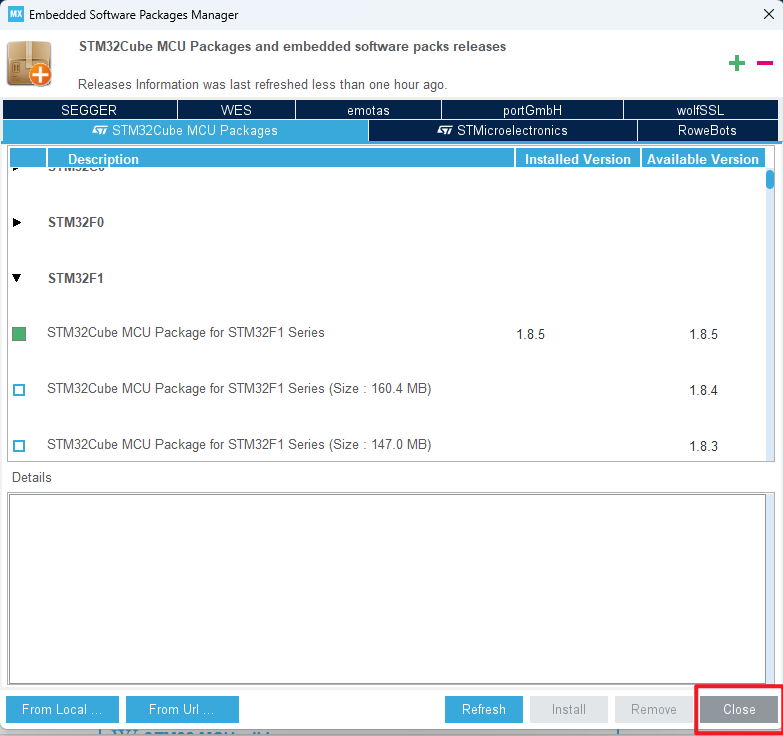Open the STM32Cube MCU Packages tab
The image size is (783, 736).
[185, 130]
